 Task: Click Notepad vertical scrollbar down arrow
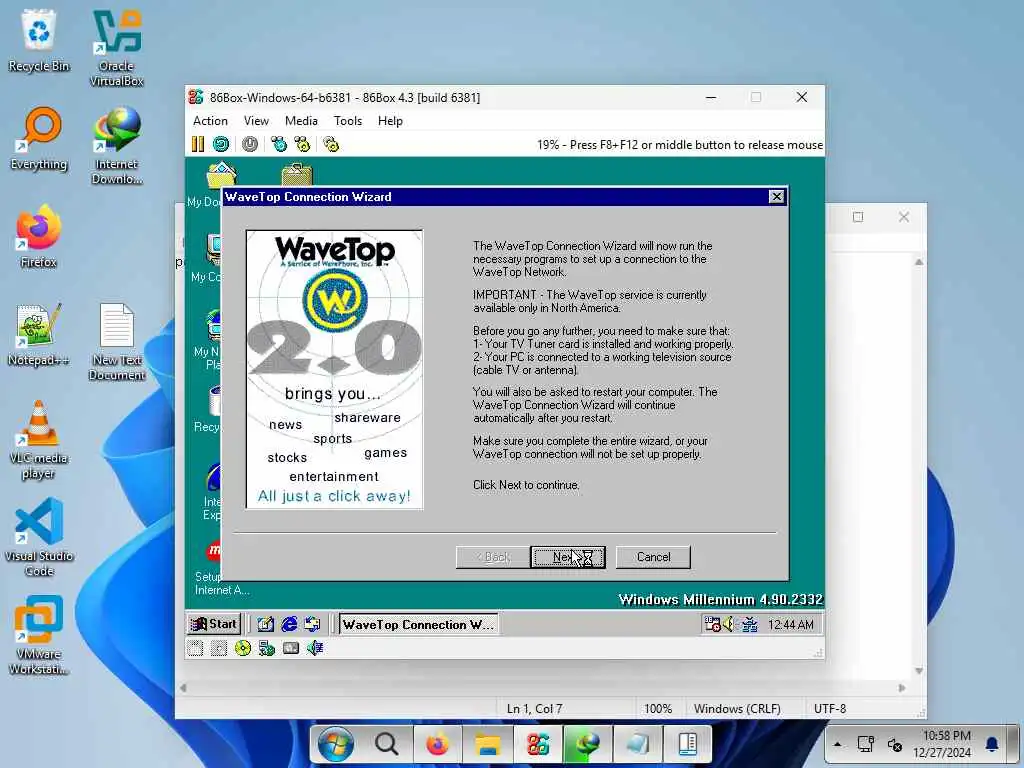tap(919, 671)
